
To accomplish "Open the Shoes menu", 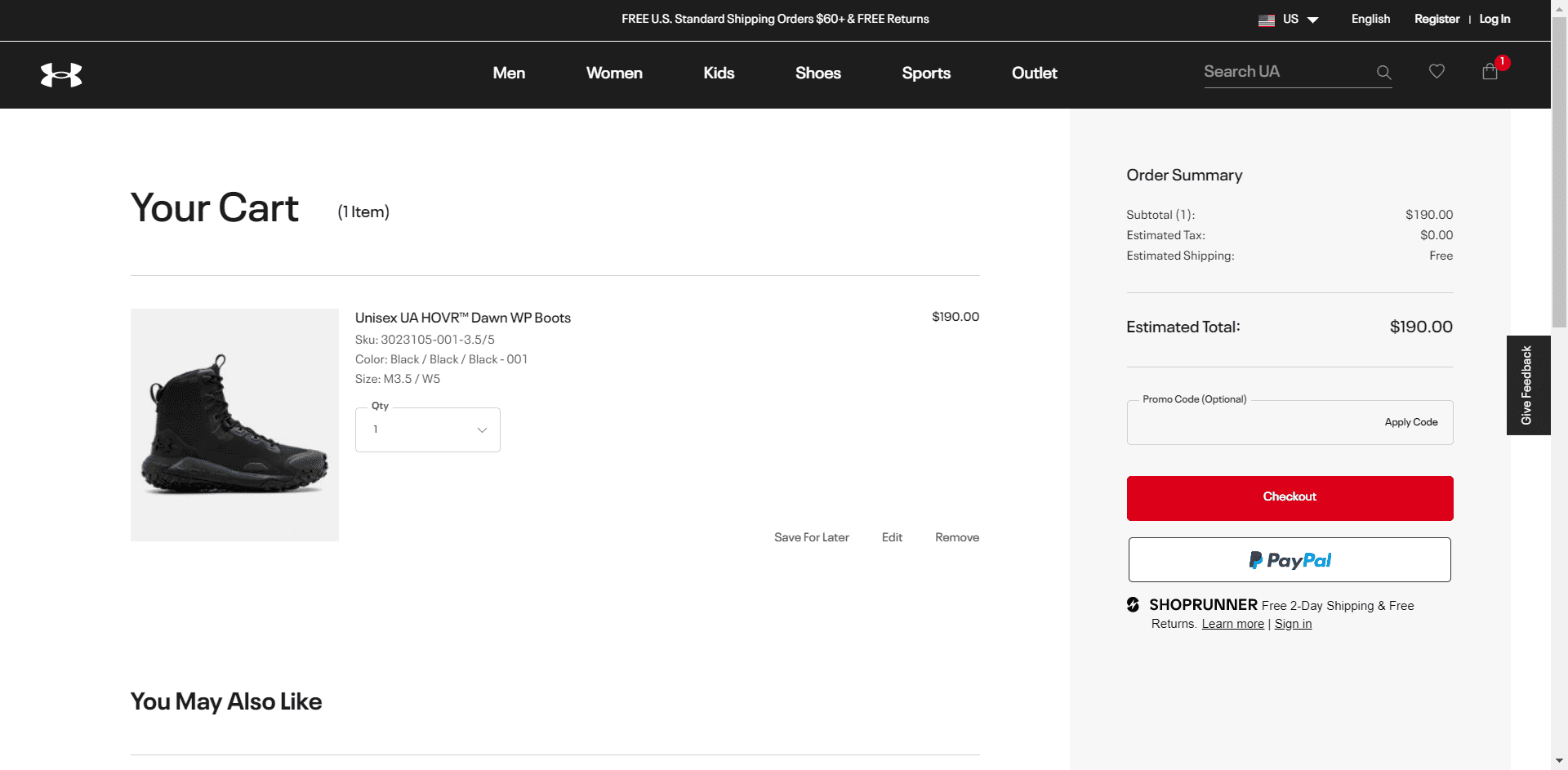I will (817, 73).
